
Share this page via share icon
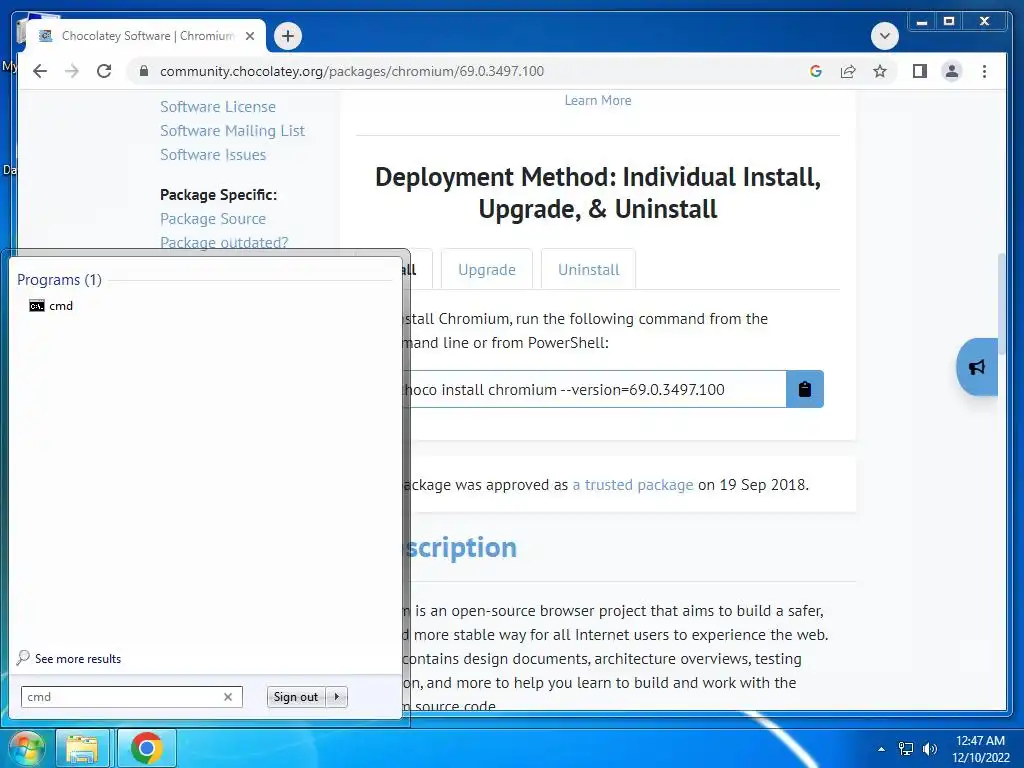pyautogui.click(x=848, y=71)
